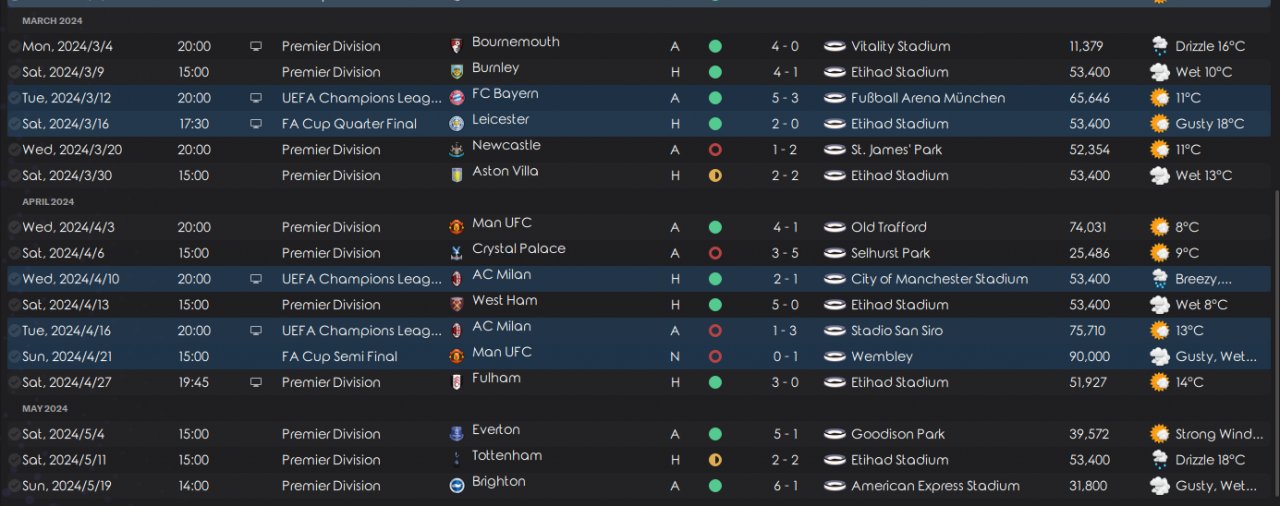Toggle the check circle for Sat, 2024/4/13
The width and height of the screenshot is (1280, 506).
[x=14, y=305]
